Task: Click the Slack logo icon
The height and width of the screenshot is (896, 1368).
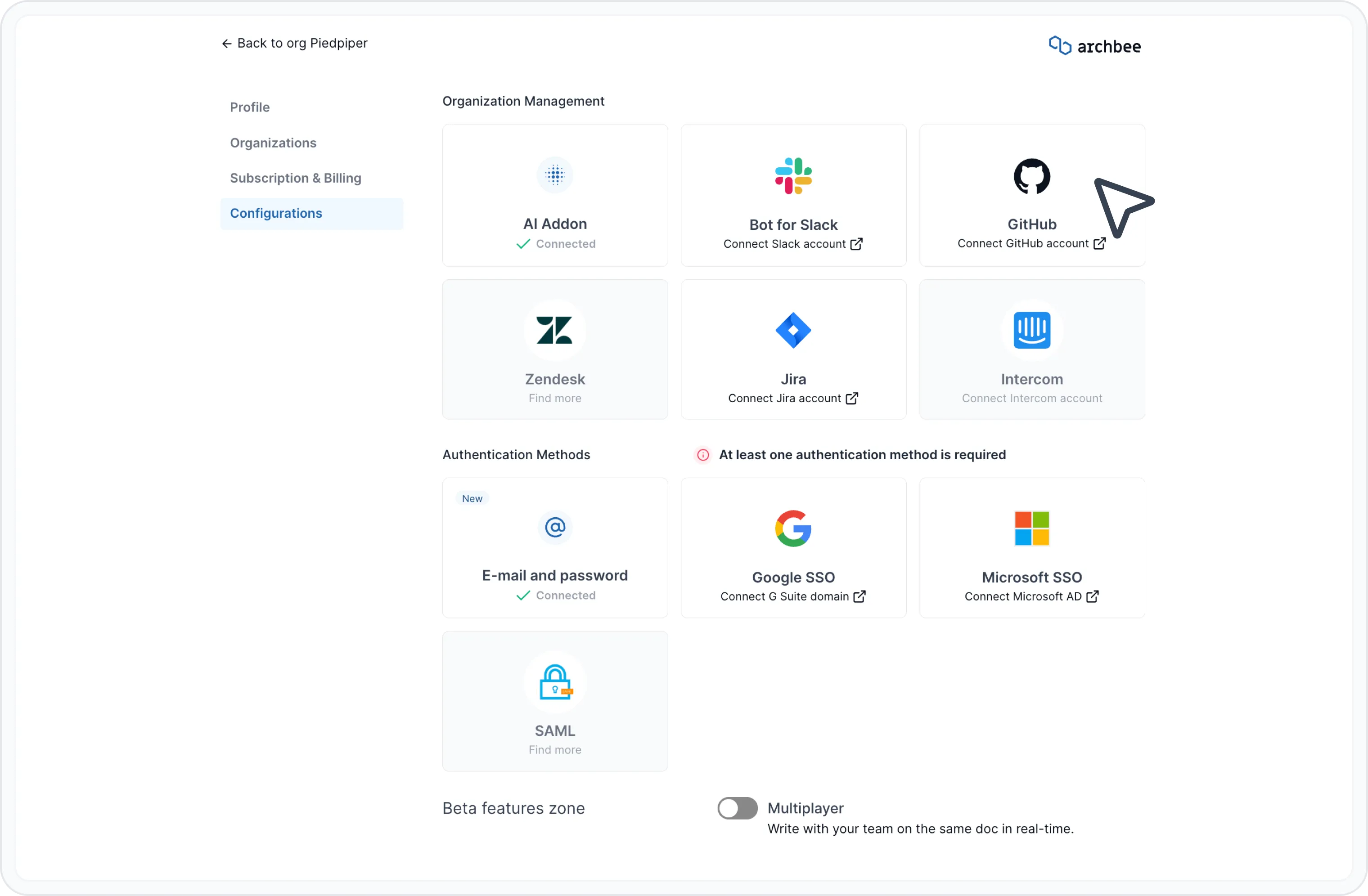Action: 793,176
